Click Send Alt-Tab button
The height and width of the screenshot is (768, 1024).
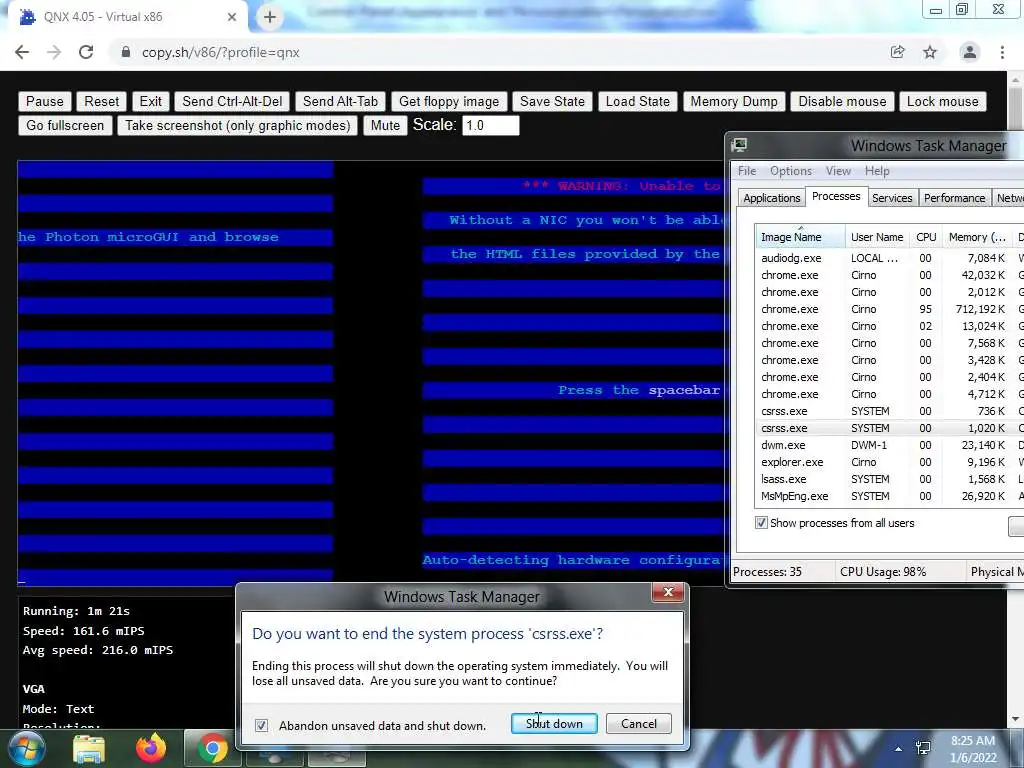[x=340, y=101]
